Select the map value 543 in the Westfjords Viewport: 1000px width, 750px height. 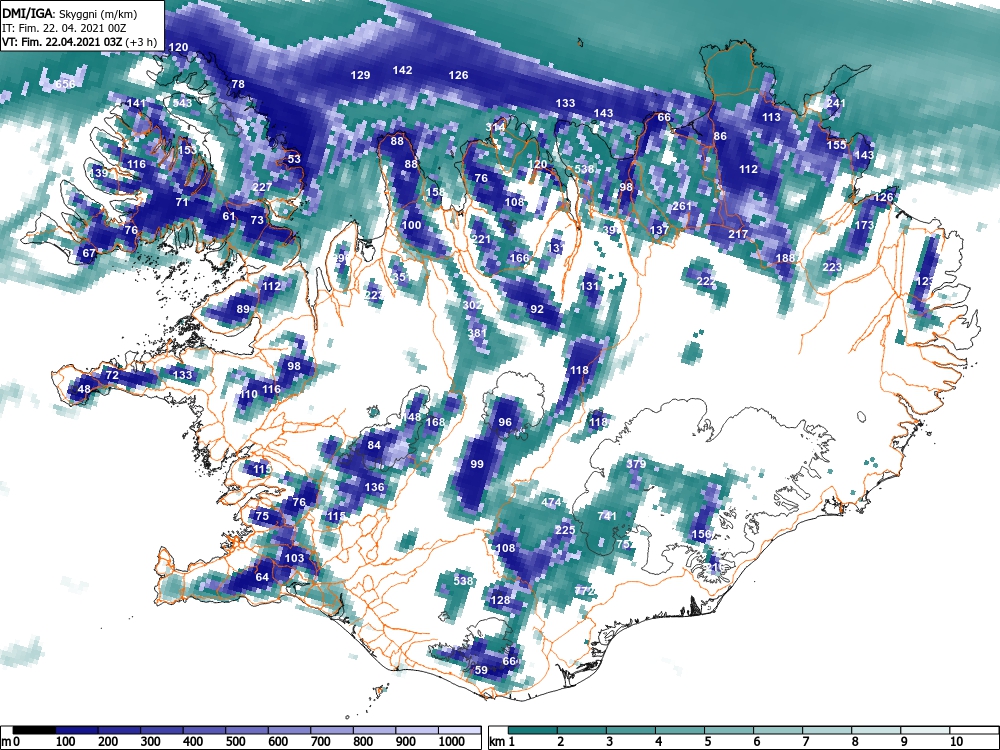click(182, 103)
